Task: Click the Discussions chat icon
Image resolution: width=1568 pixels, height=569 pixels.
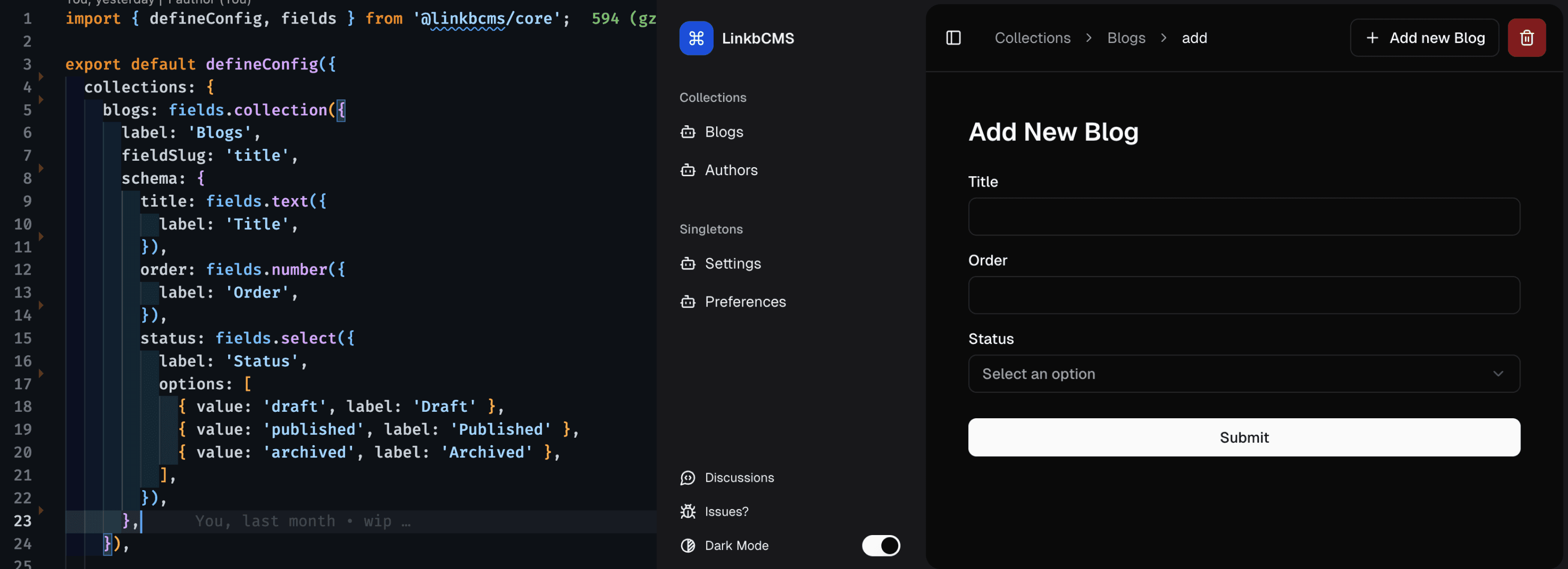Action: coord(688,478)
